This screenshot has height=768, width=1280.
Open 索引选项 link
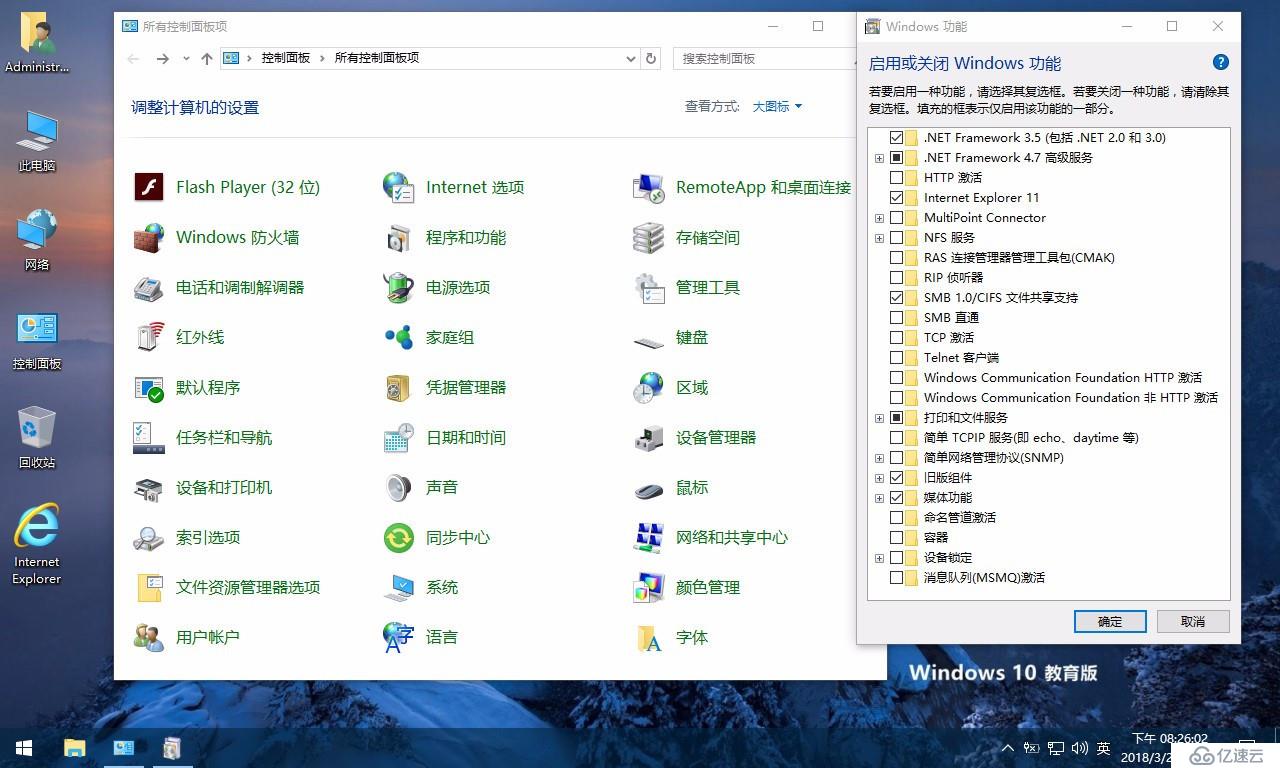click(x=208, y=537)
